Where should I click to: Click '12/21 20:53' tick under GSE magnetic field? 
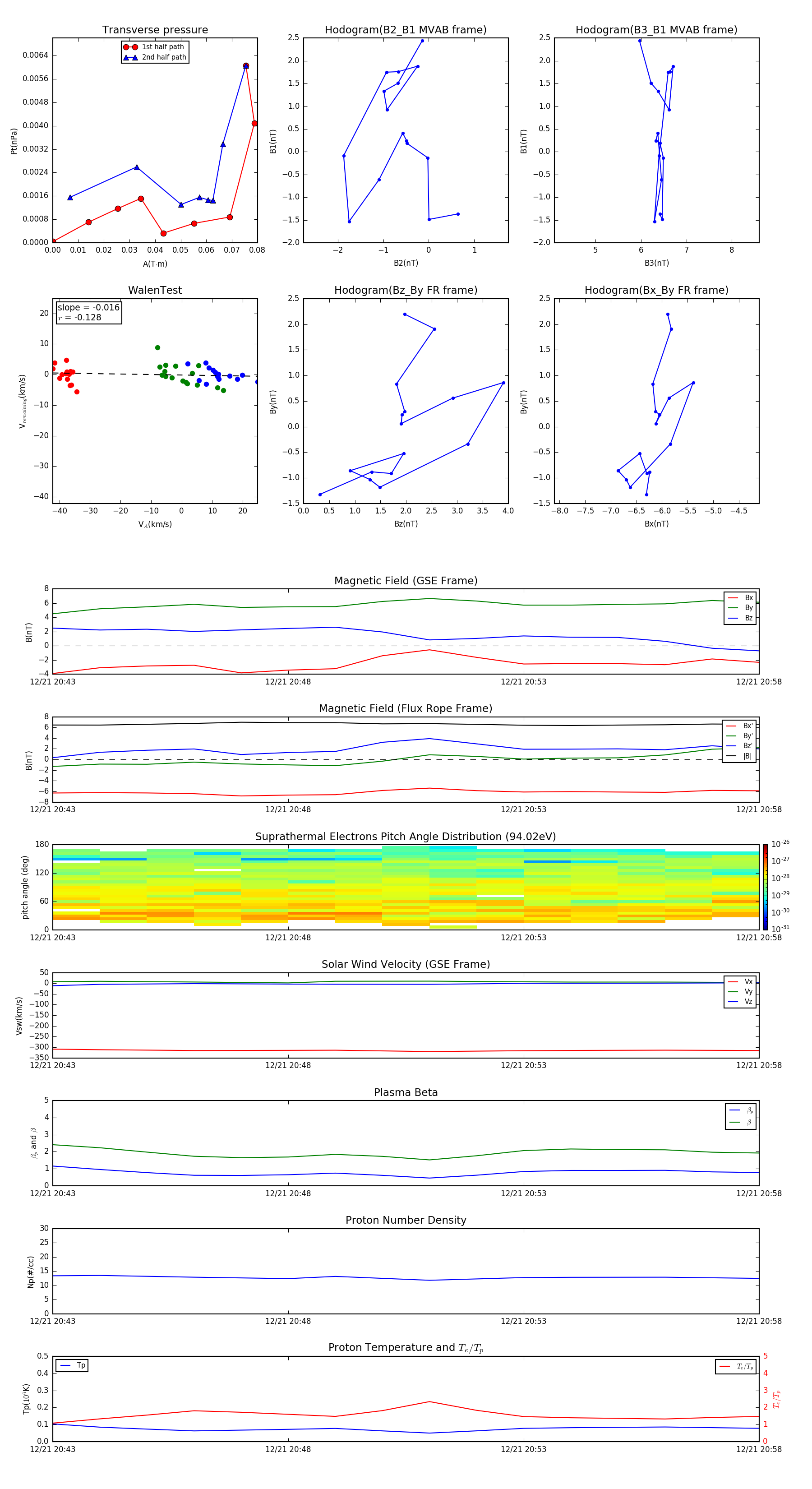pos(523,681)
